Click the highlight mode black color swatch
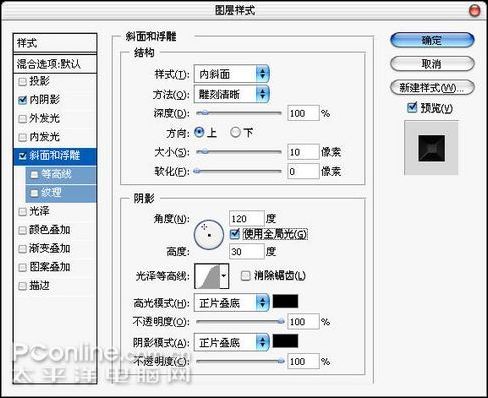Image resolution: width=488 pixels, height=398 pixels. pos(285,301)
